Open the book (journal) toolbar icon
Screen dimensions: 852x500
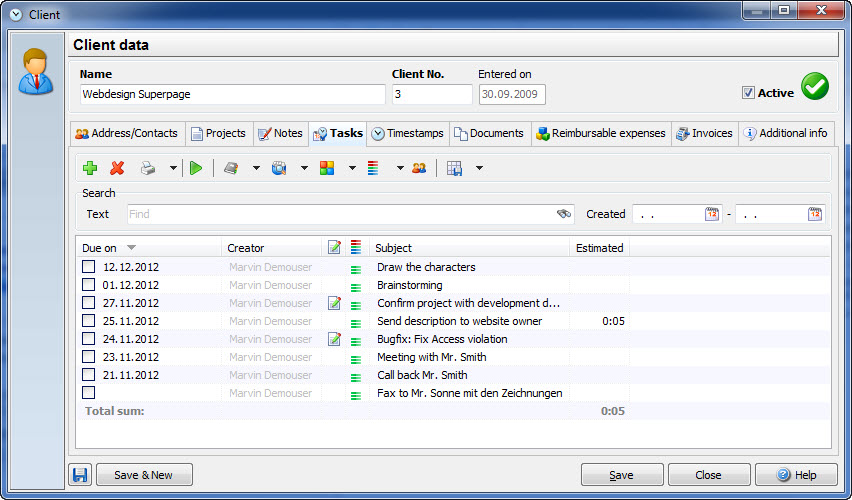point(231,168)
